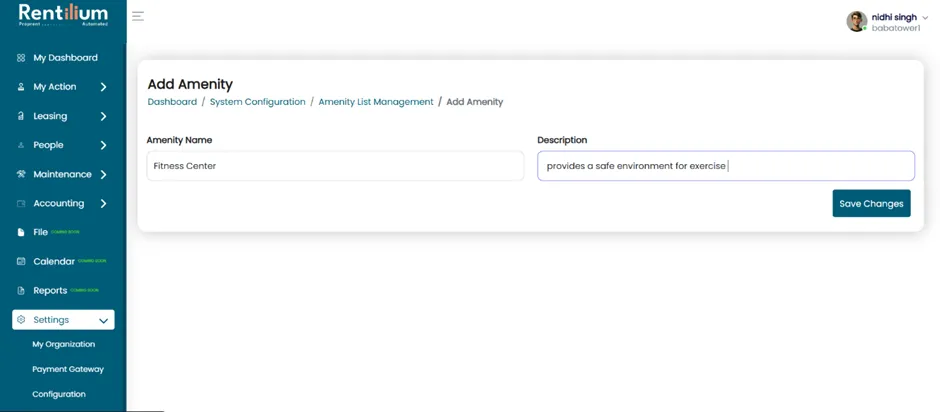
Task: Click the hamburger menu icon
Action: point(138,16)
